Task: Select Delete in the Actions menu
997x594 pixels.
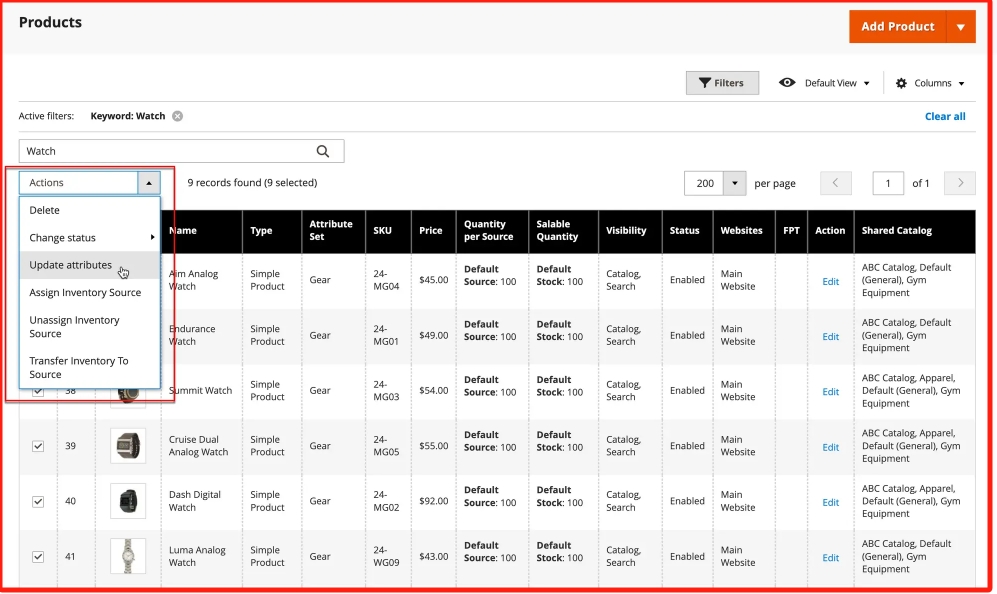Action: point(45,210)
